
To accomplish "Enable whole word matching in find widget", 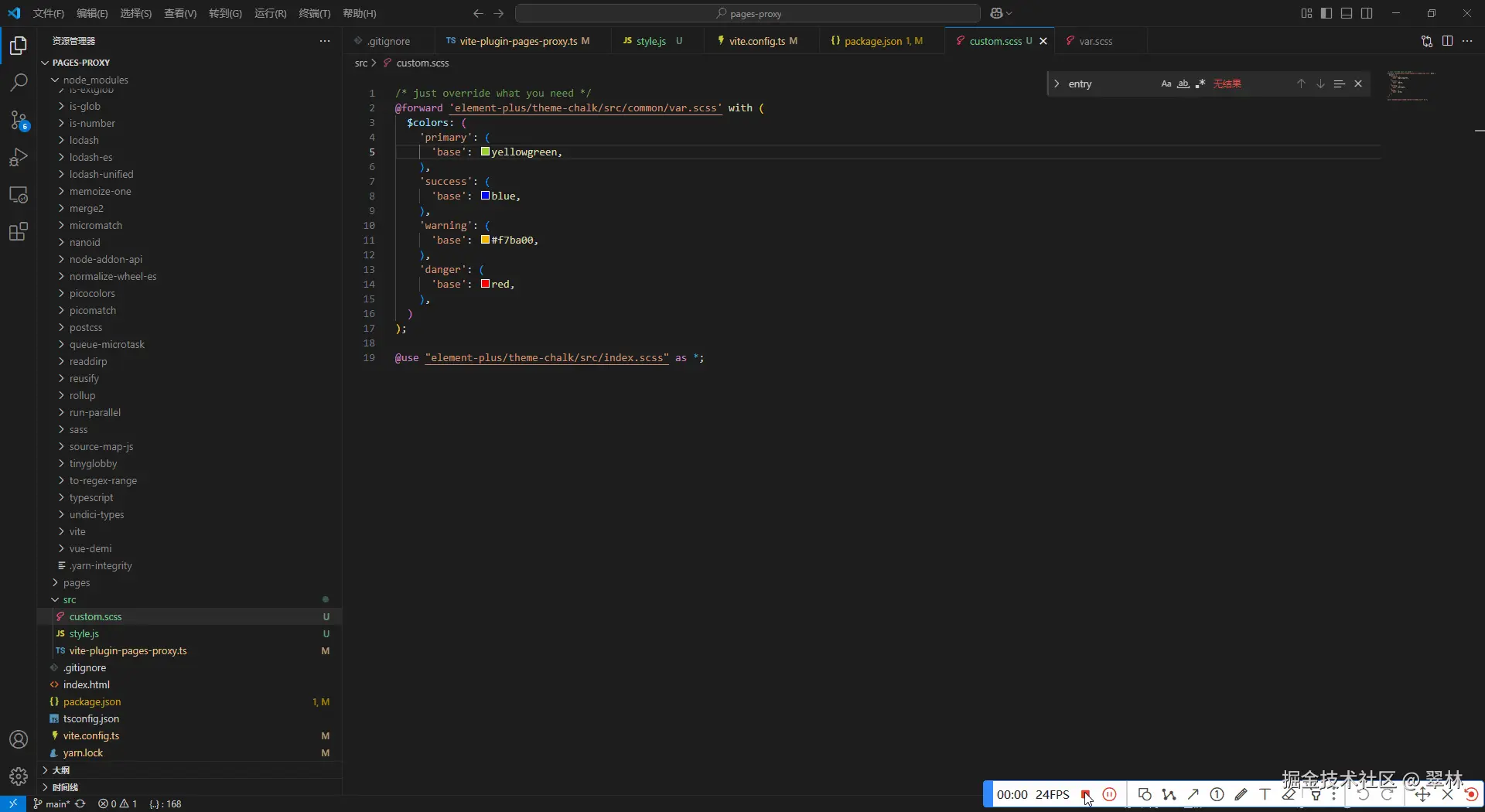I will tap(1184, 84).
